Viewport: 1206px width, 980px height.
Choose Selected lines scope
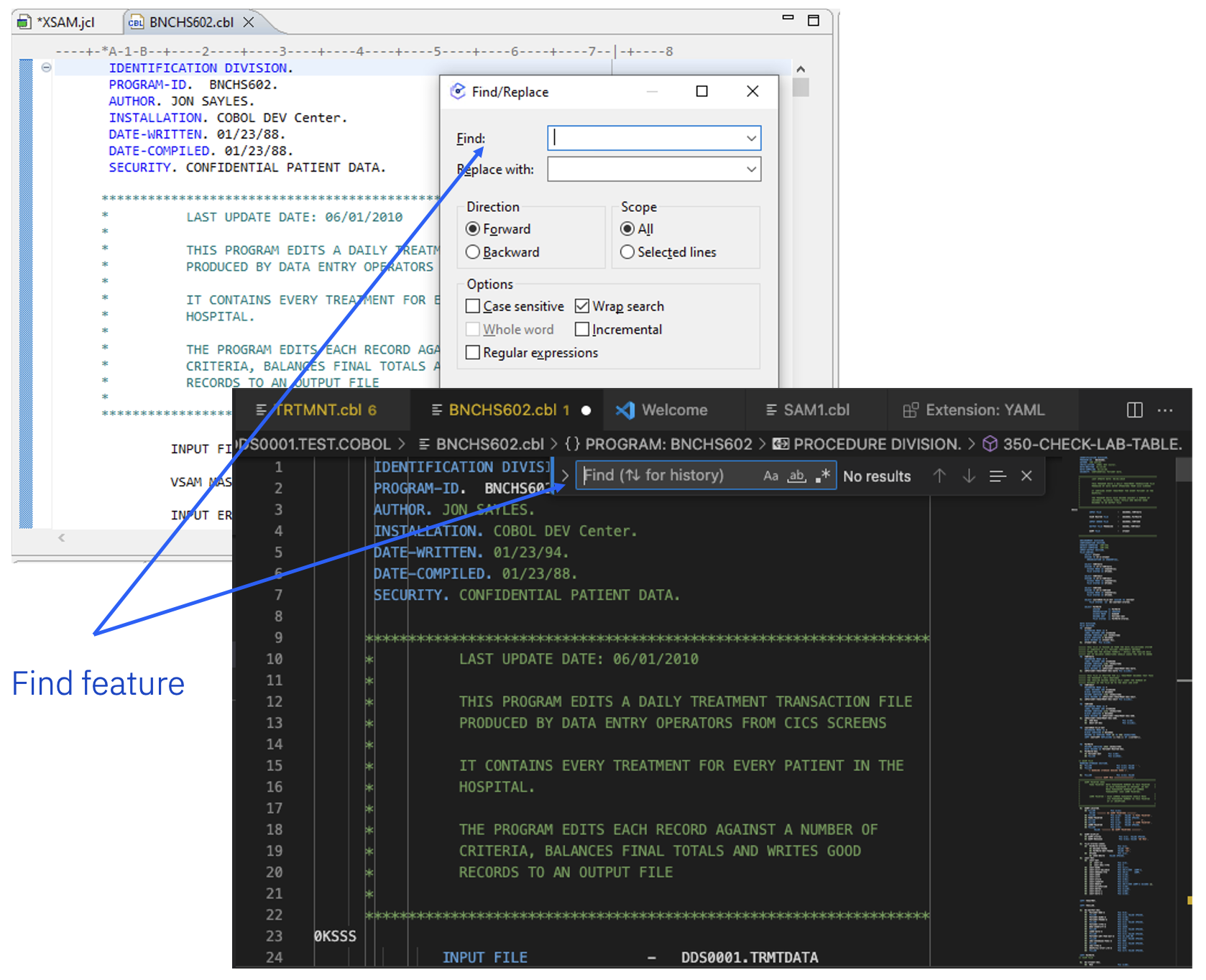coord(627,252)
